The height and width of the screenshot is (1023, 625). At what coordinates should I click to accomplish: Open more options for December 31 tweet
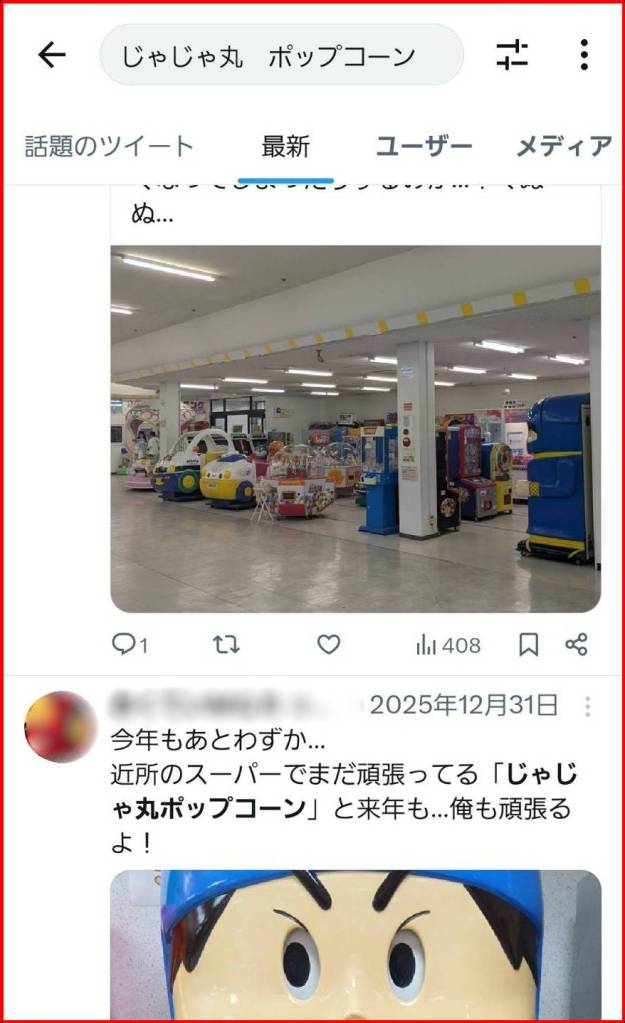tap(588, 707)
